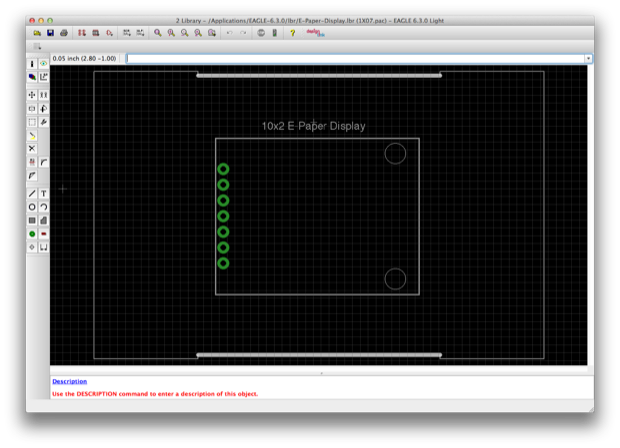The image size is (620, 448).
Task: Open the Grid settings icon
Action: click(x=37, y=47)
